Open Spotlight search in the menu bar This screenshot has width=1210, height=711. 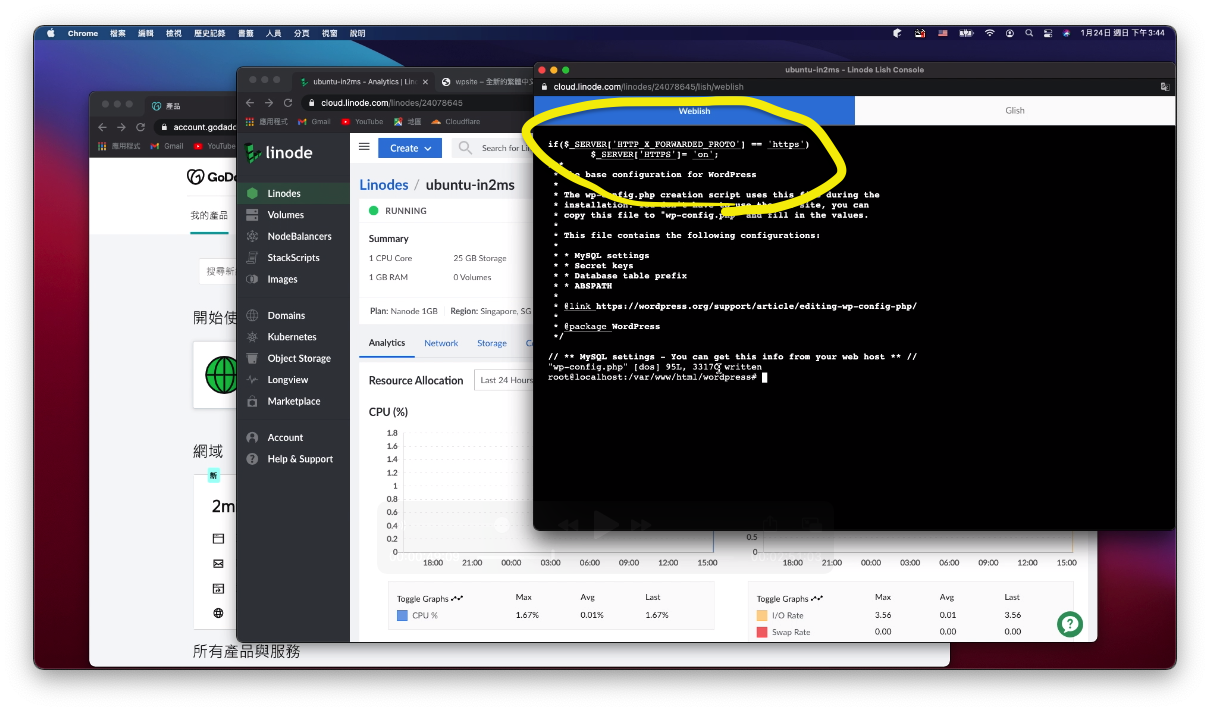pos(1028,33)
